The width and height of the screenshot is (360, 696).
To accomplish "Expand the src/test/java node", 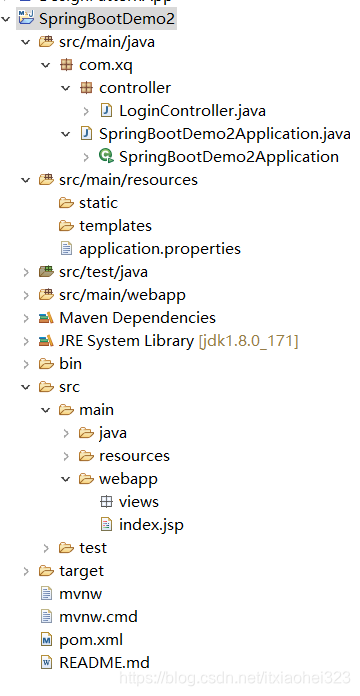I will point(26,272).
